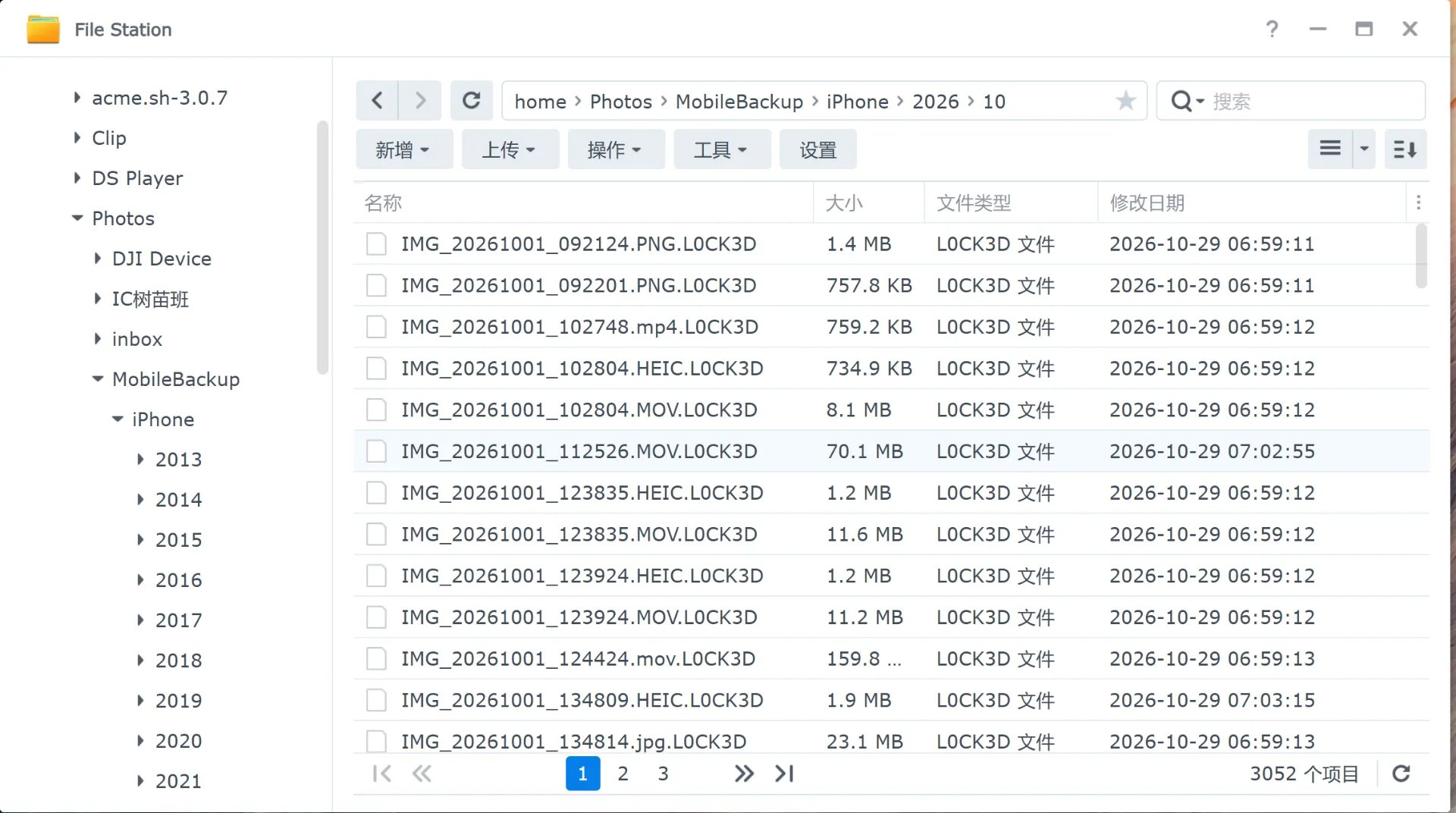This screenshot has height=813, width=1456.
Task: Jump to the last page of results
Action: (784, 774)
